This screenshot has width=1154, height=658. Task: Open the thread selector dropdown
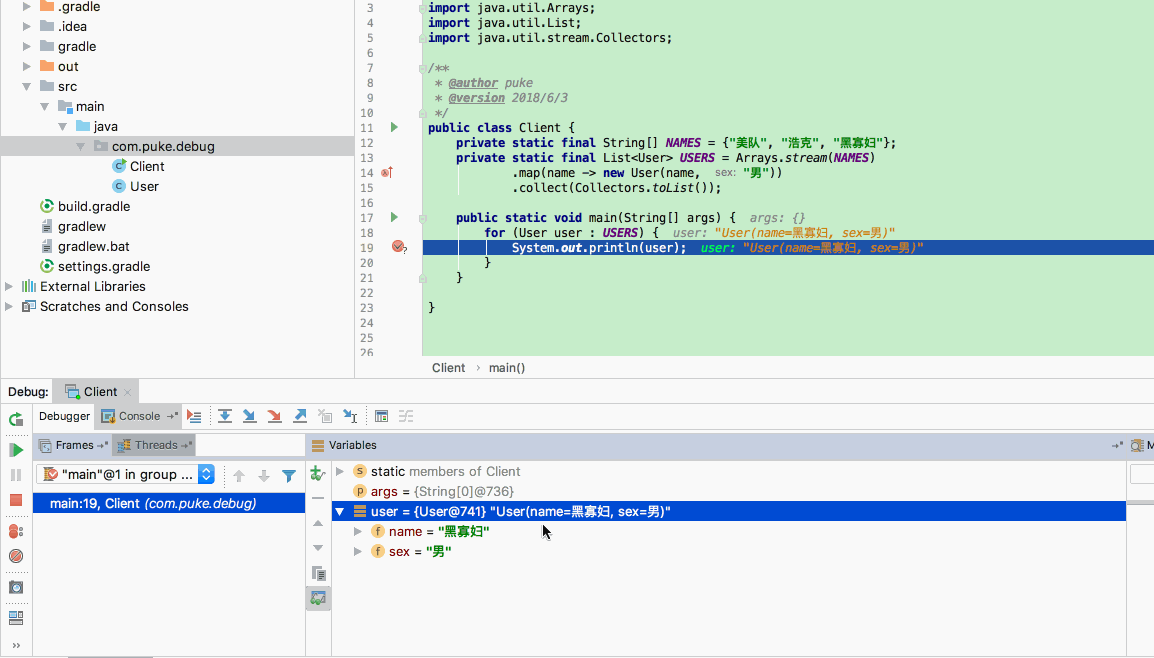[x=206, y=474]
